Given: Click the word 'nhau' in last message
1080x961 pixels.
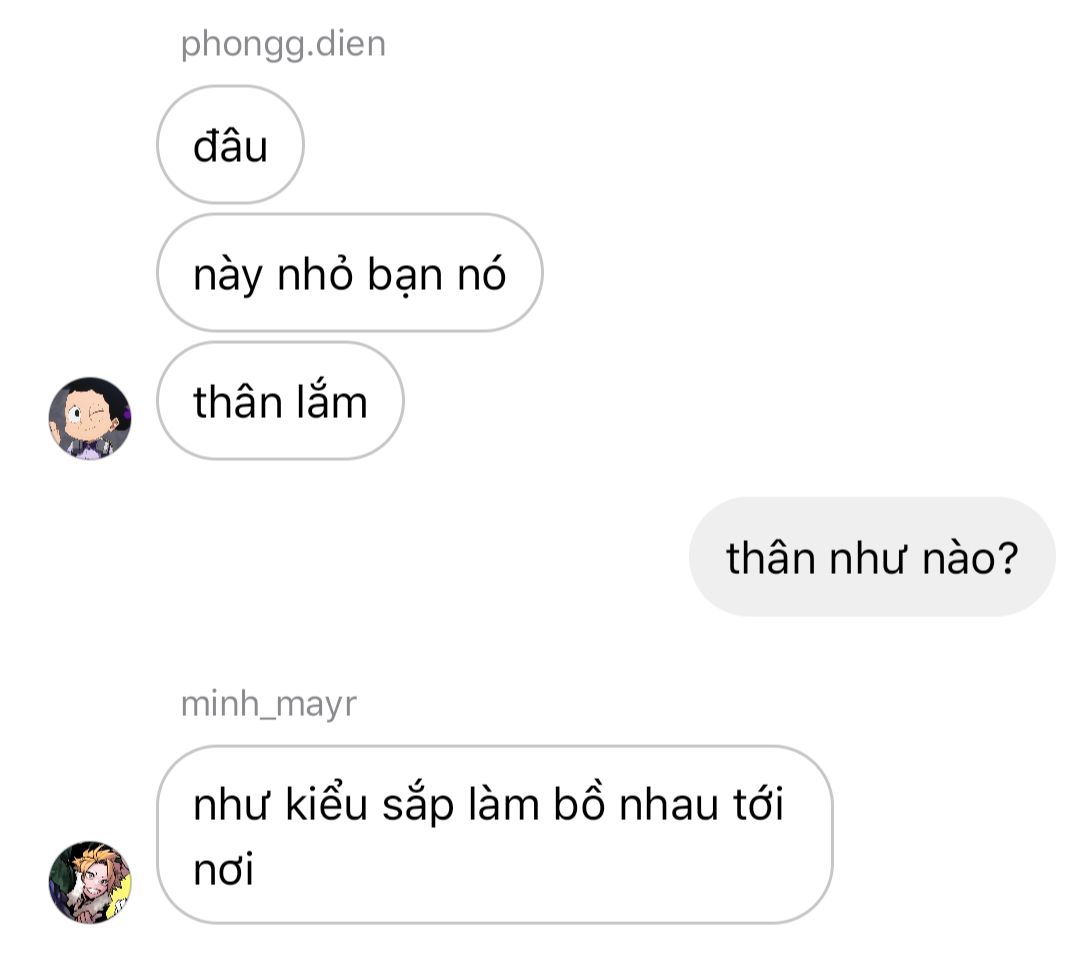Looking at the screenshot, I should pyautogui.click(x=668, y=805).
